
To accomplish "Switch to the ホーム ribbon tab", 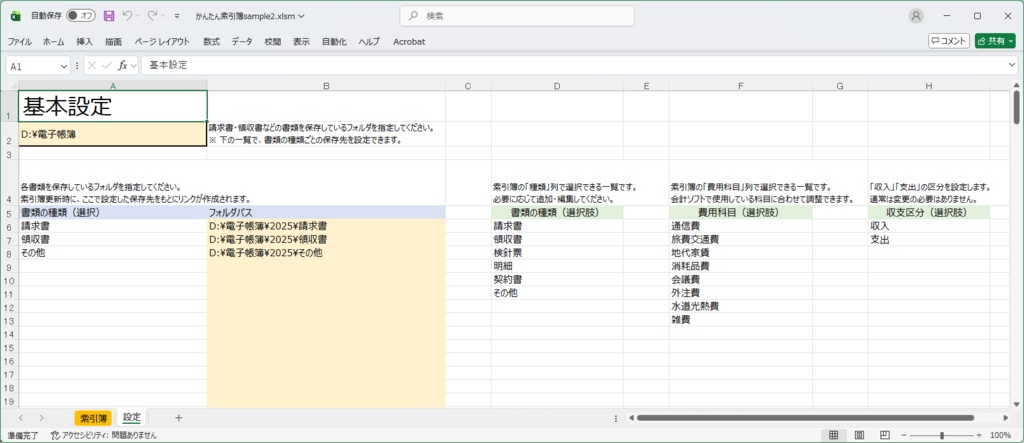I will click(54, 41).
